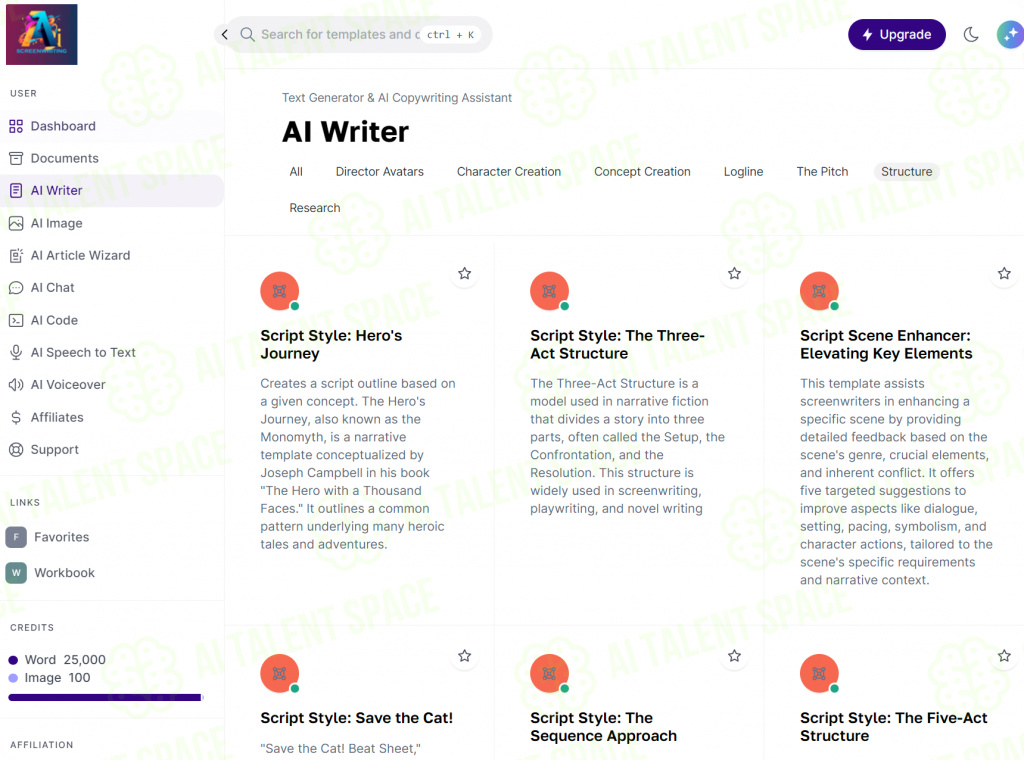
Task: Click the AI Article Wizard icon
Action: click(x=16, y=255)
